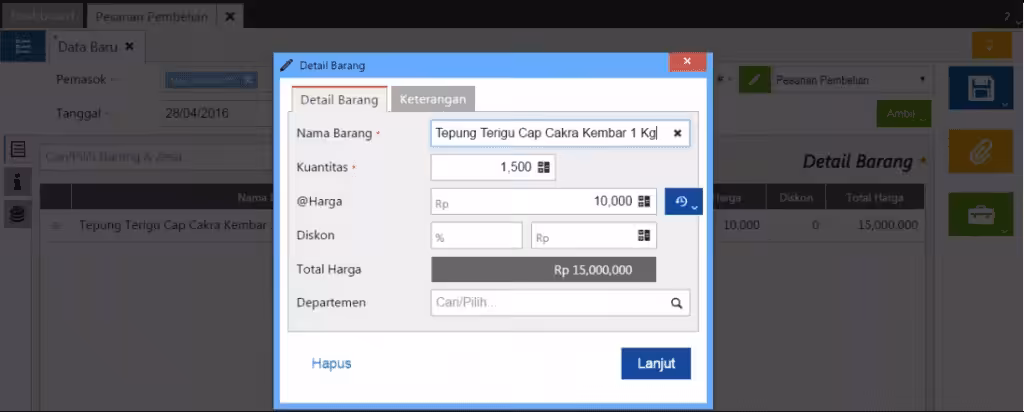
Task: Click the selected Pemasok tag
Action: click(212, 80)
